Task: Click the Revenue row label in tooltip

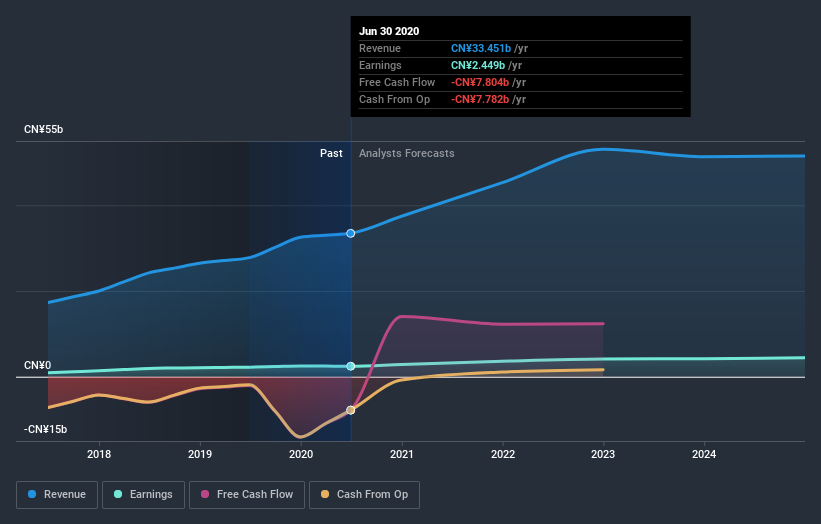Action: click(380, 48)
